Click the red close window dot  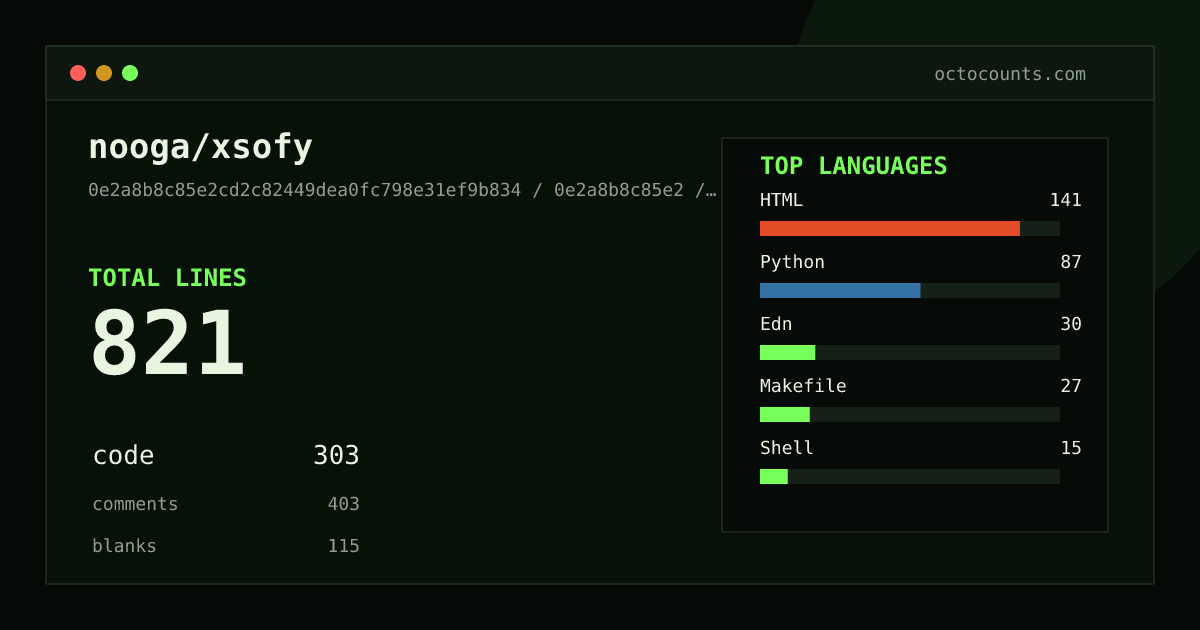point(78,73)
